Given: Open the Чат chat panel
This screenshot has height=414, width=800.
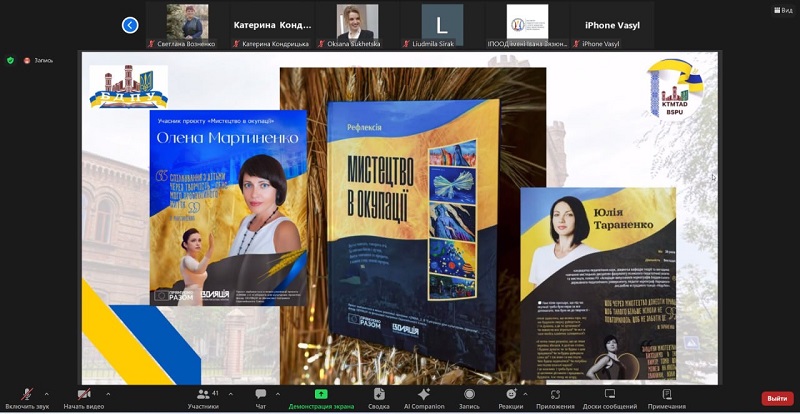Looking at the screenshot, I should pyautogui.click(x=261, y=399).
